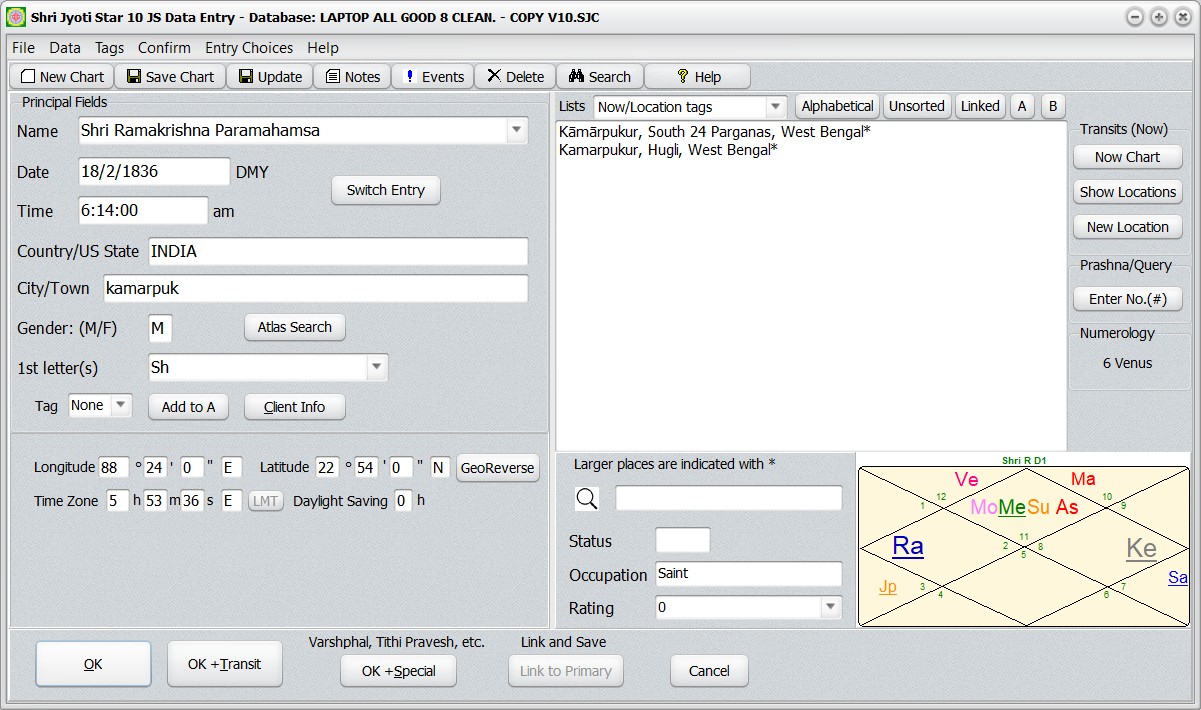Expand the 1st letter(s) dropdown

pos(376,367)
